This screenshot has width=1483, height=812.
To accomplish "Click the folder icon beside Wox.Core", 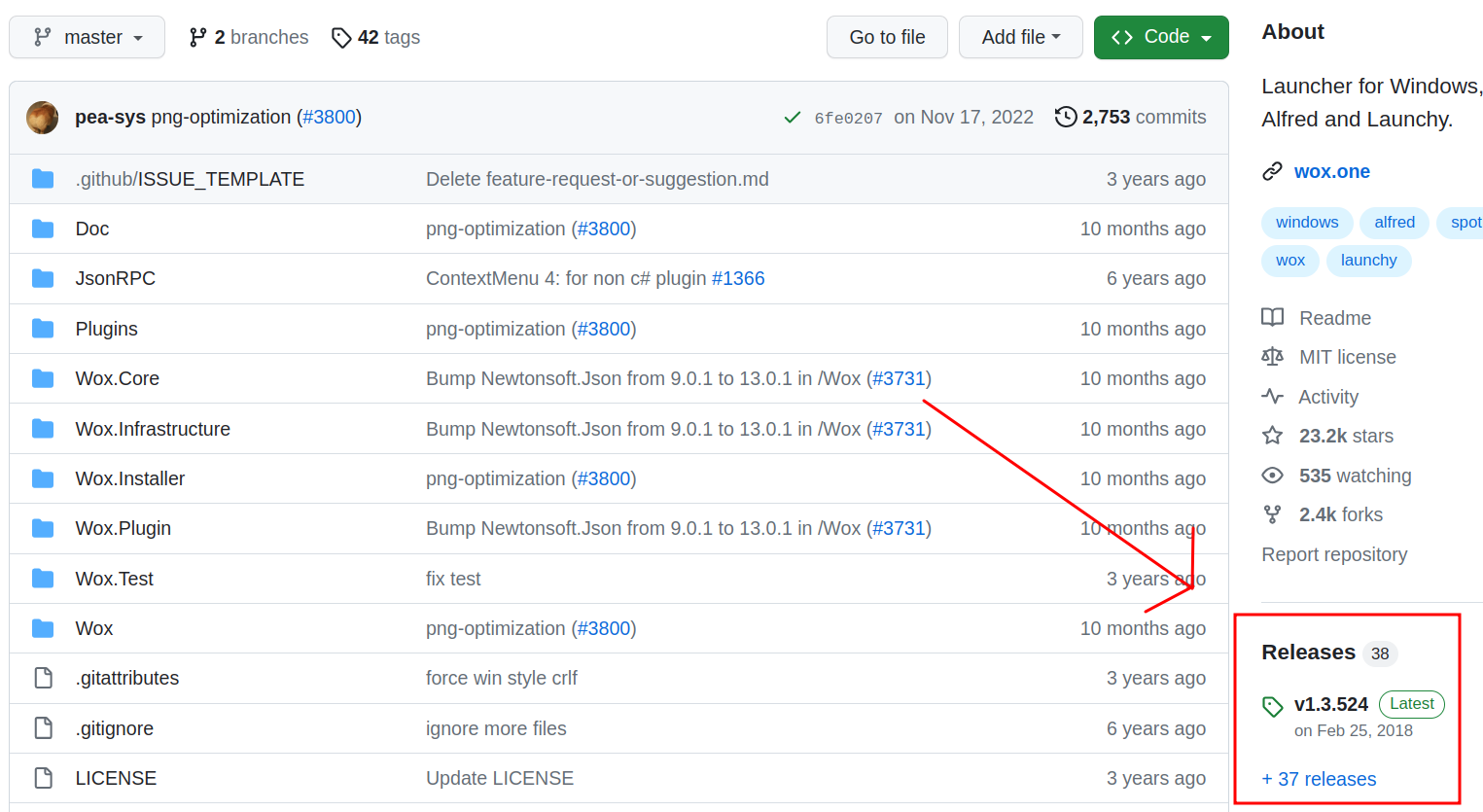I will pos(43,378).
